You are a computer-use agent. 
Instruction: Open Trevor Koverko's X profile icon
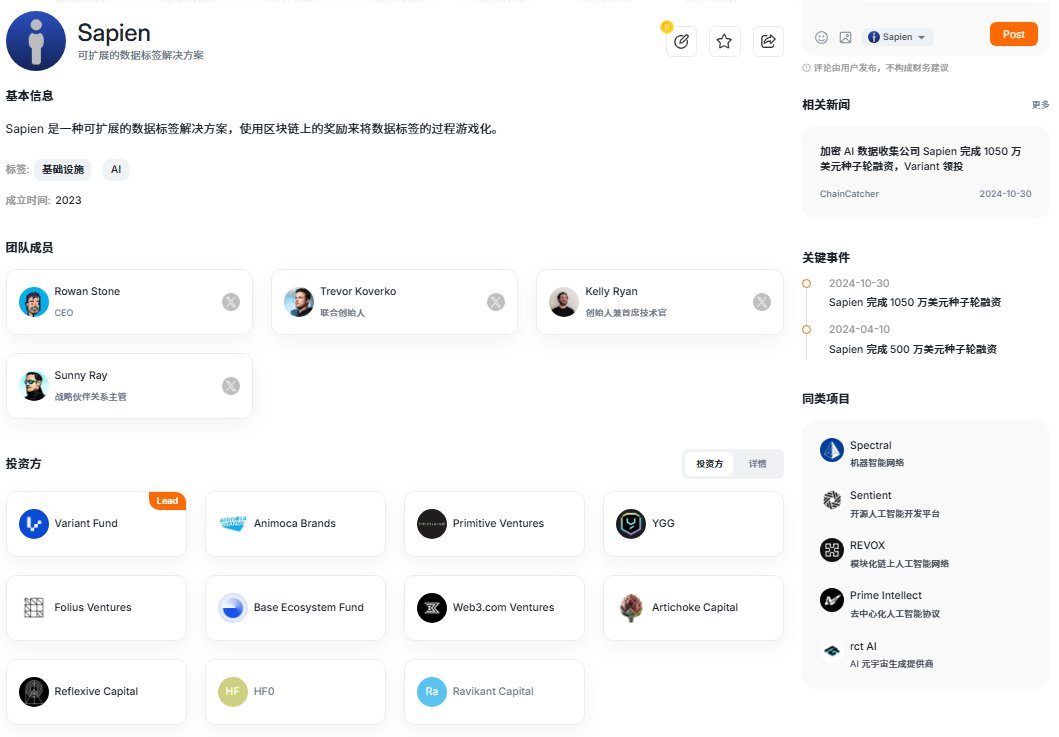[x=496, y=302]
